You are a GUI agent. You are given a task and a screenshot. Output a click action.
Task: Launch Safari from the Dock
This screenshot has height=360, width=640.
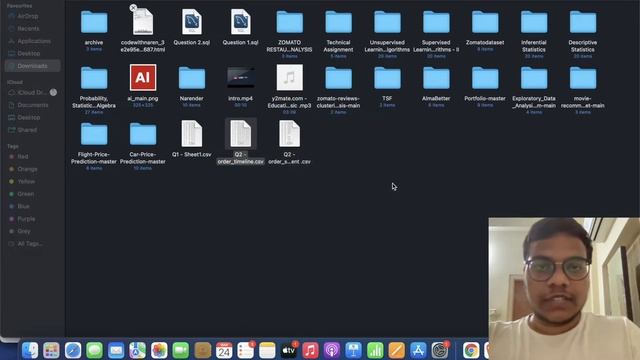73,350
